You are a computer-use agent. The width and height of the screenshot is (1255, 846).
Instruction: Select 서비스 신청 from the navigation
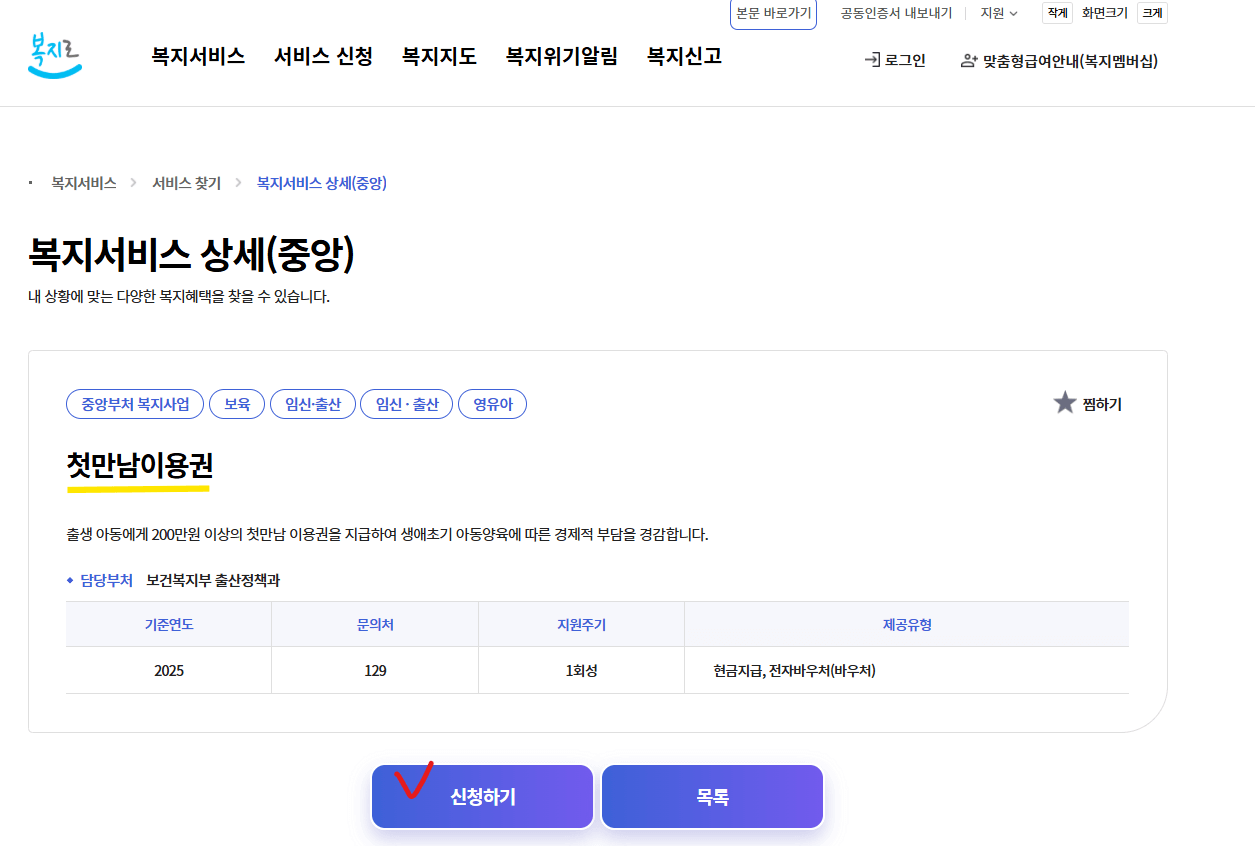[322, 57]
